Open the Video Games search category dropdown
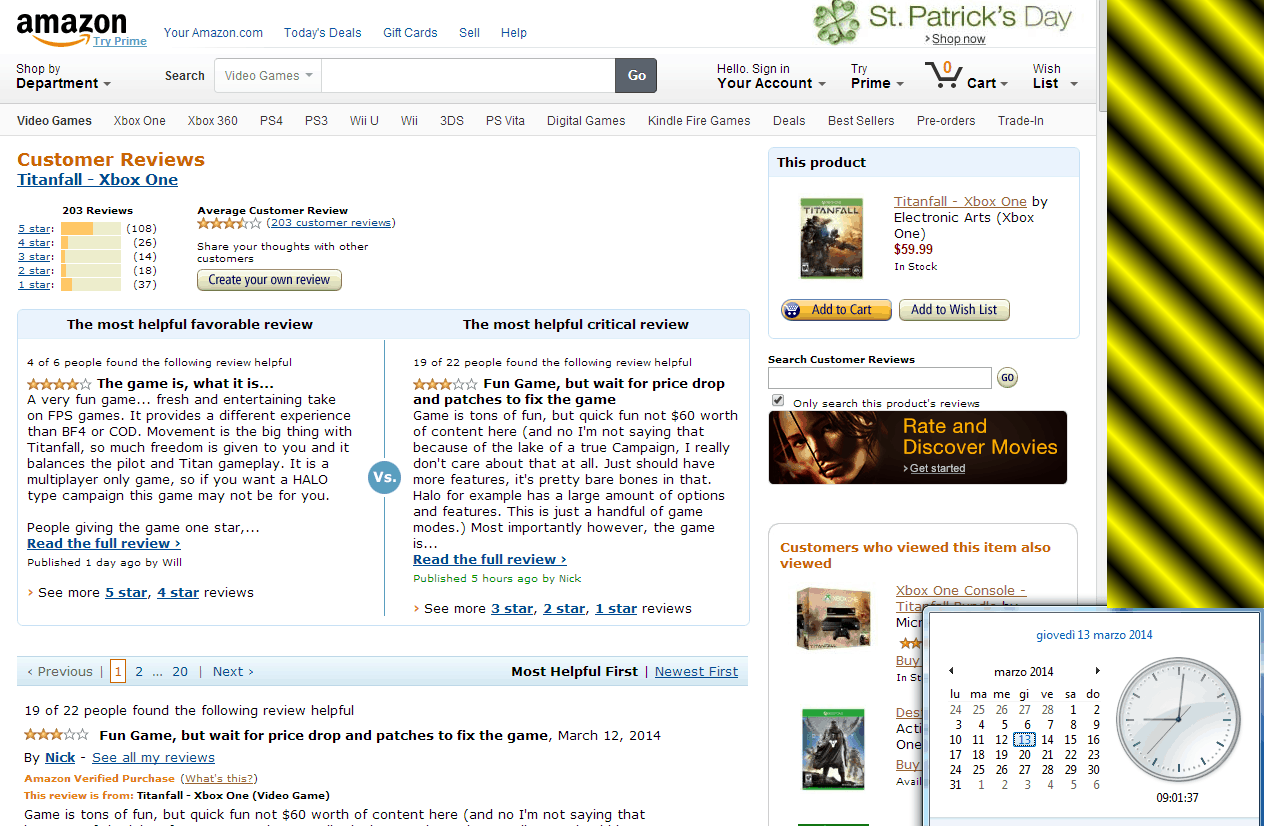The width and height of the screenshot is (1264, 826). pos(268,76)
